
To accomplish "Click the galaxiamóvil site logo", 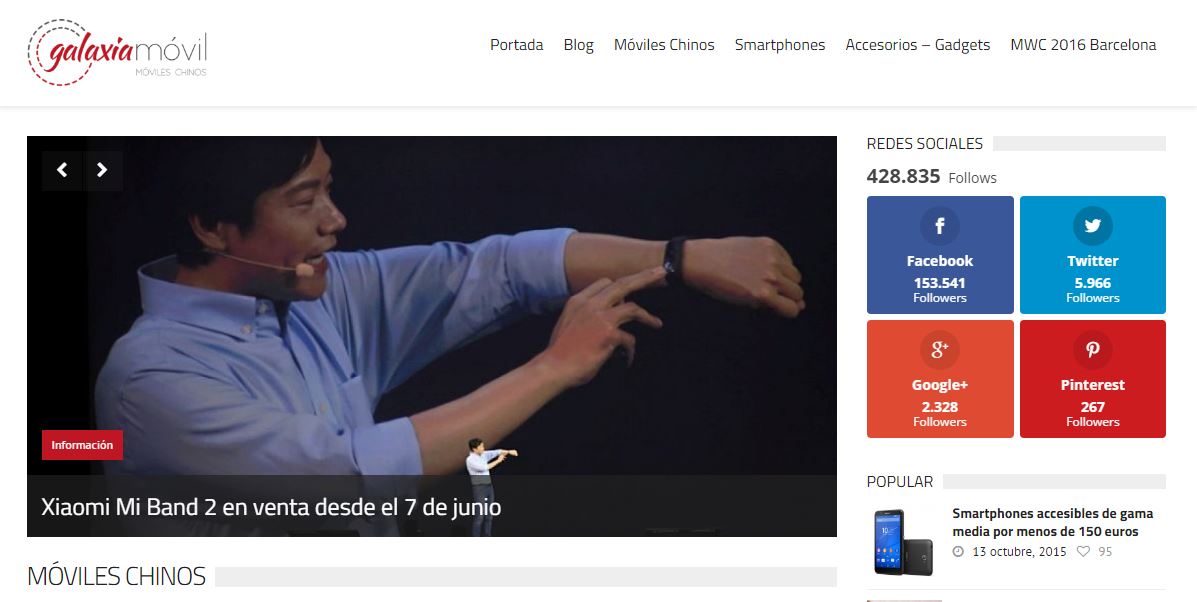I will tap(118, 52).
